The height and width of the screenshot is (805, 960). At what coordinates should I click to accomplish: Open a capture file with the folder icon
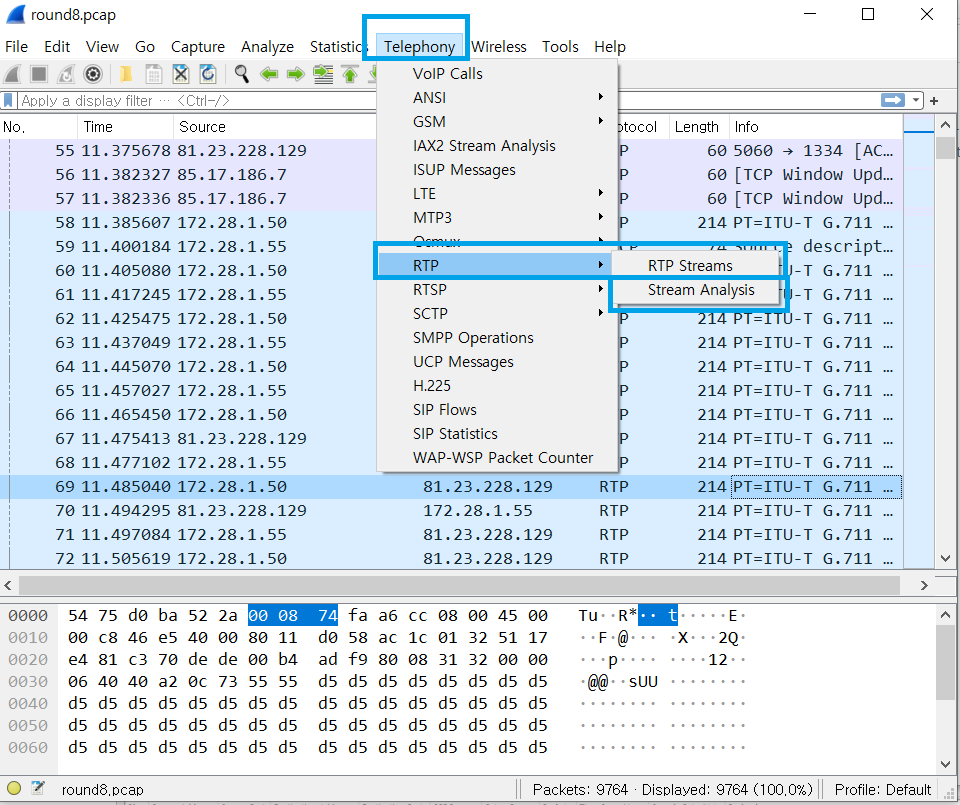coord(126,74)
